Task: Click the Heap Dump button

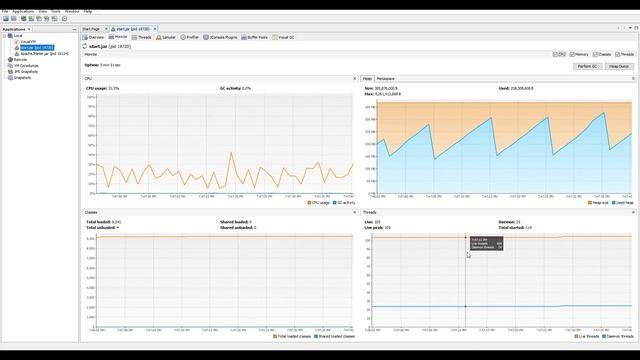Action: point(619,66)
